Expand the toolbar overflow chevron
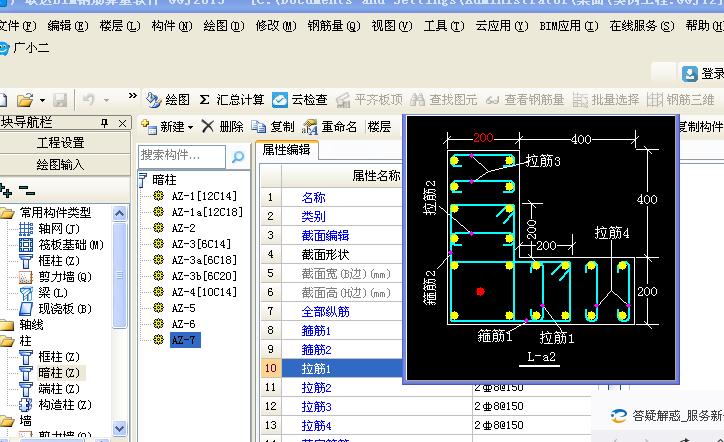Screen dimensions: 724x442 pos(133,96)
